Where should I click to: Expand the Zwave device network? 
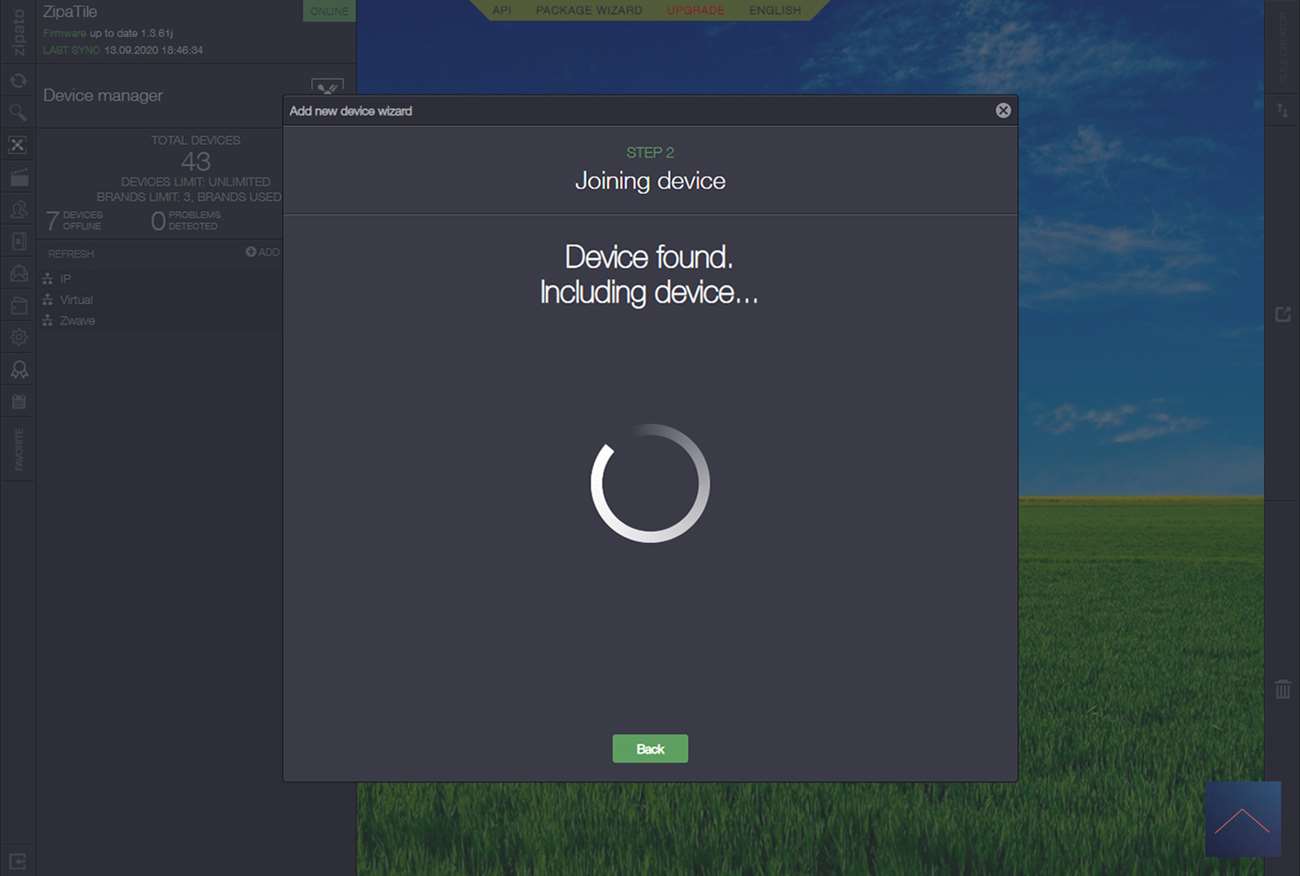(78, 321)
